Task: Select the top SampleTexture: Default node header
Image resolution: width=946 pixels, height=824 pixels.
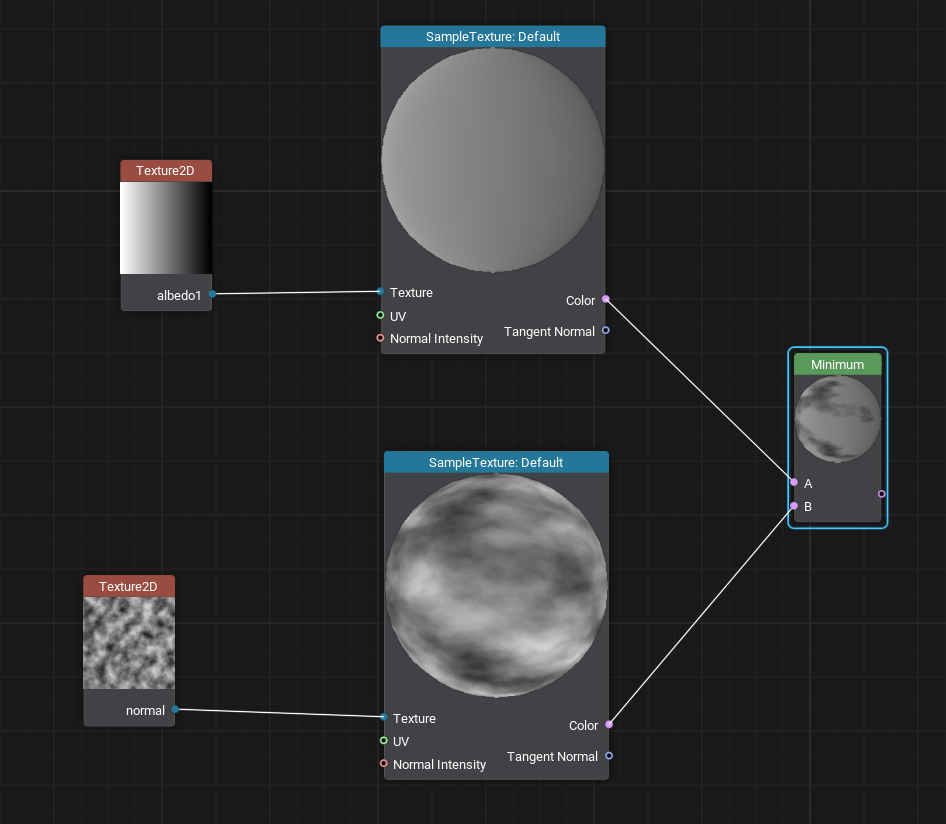Action: (x=493, y=36)
